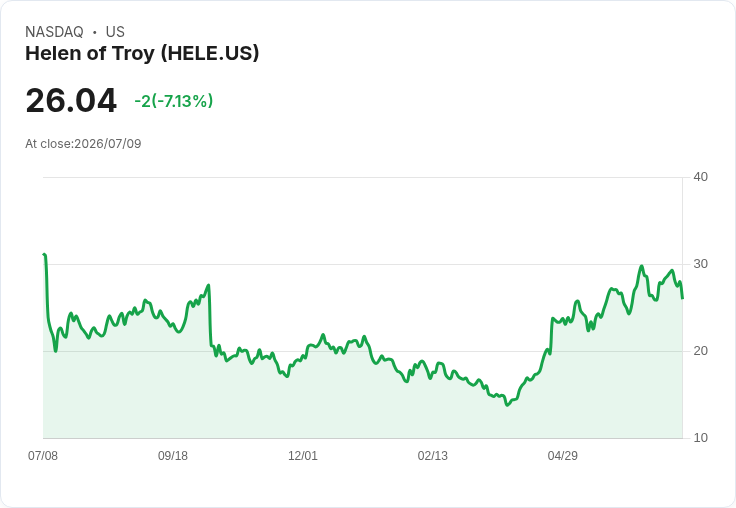Select the 12/01 x-axis date label
Viewport: 736px width, 508px height.
point(303,455)
